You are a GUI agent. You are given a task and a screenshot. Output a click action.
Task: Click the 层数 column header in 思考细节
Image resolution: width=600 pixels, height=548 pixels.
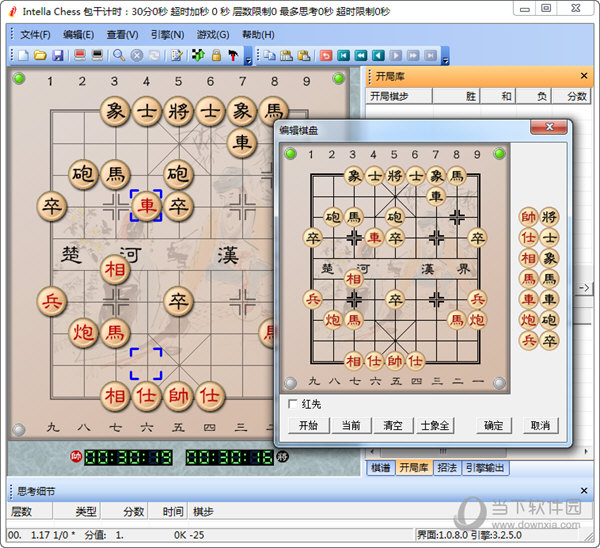pyautogui.click(x=29, y=512)
